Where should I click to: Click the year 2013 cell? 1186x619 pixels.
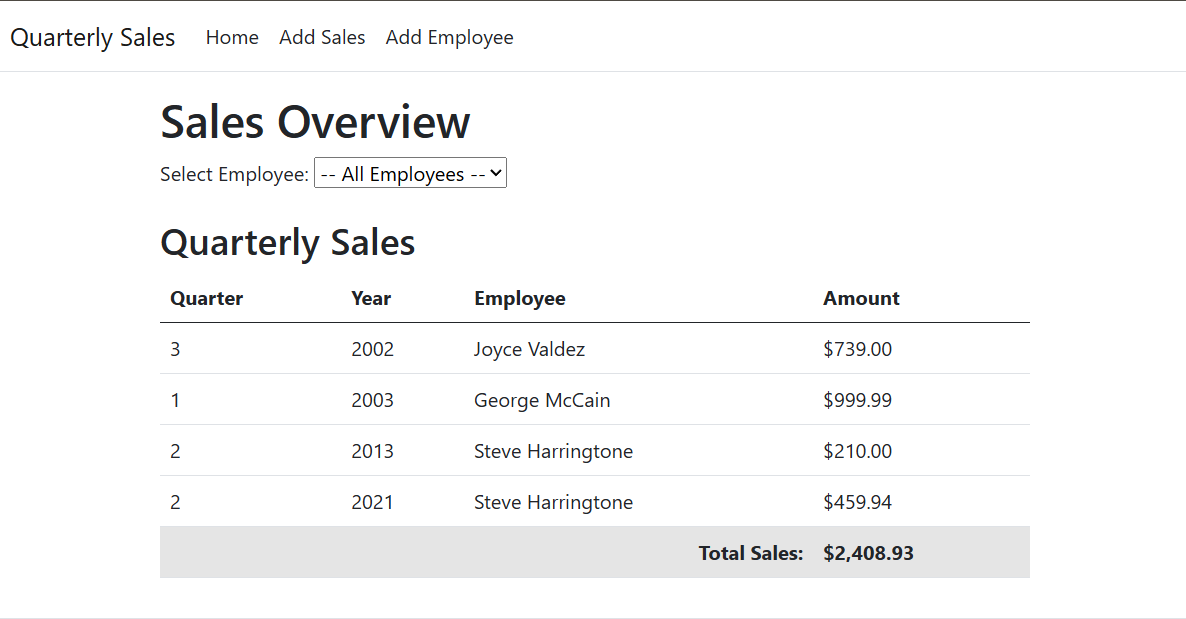pos(372,451)
